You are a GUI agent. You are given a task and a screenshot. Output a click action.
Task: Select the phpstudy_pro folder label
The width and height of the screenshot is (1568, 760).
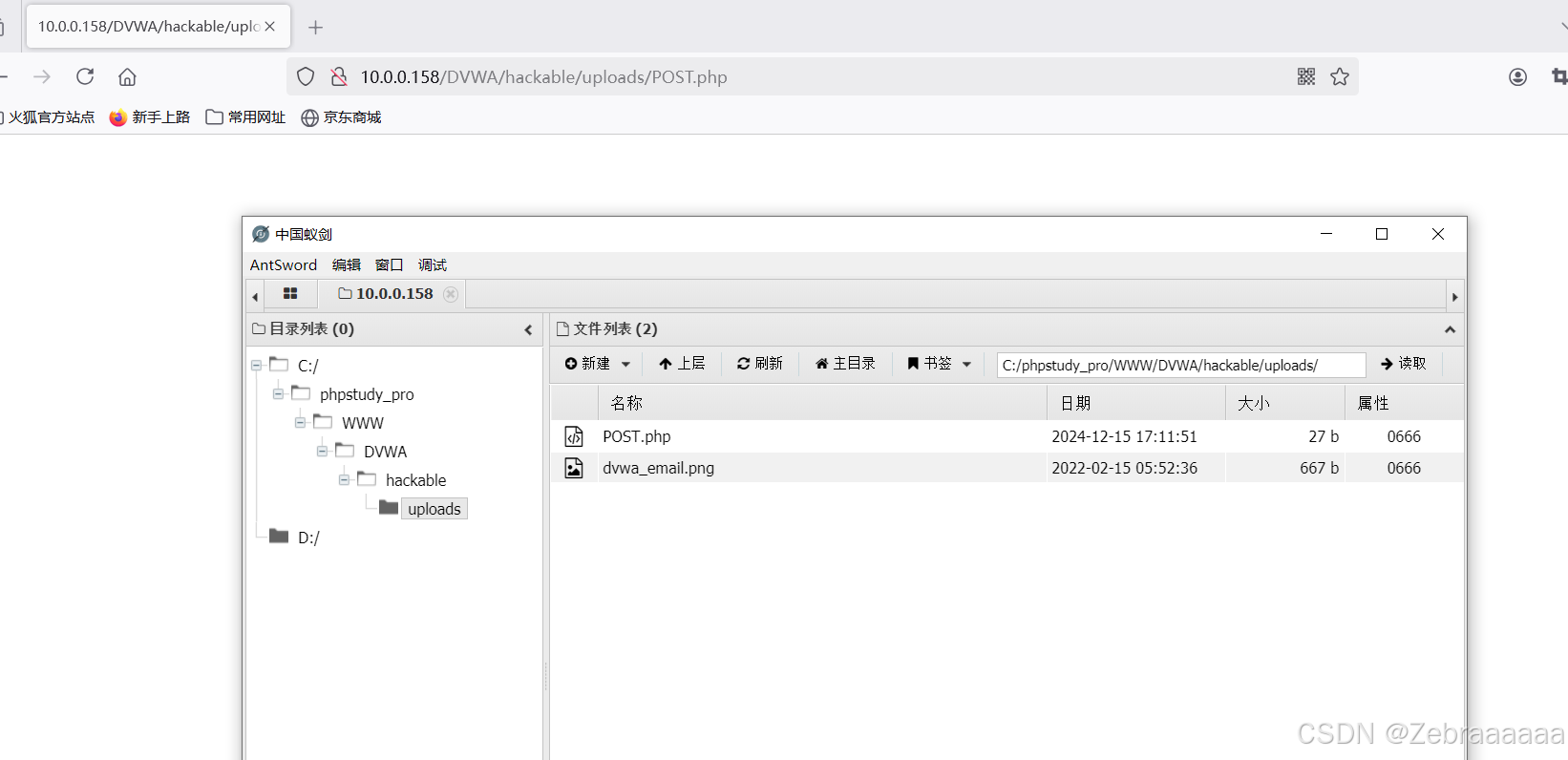[367, 394]
